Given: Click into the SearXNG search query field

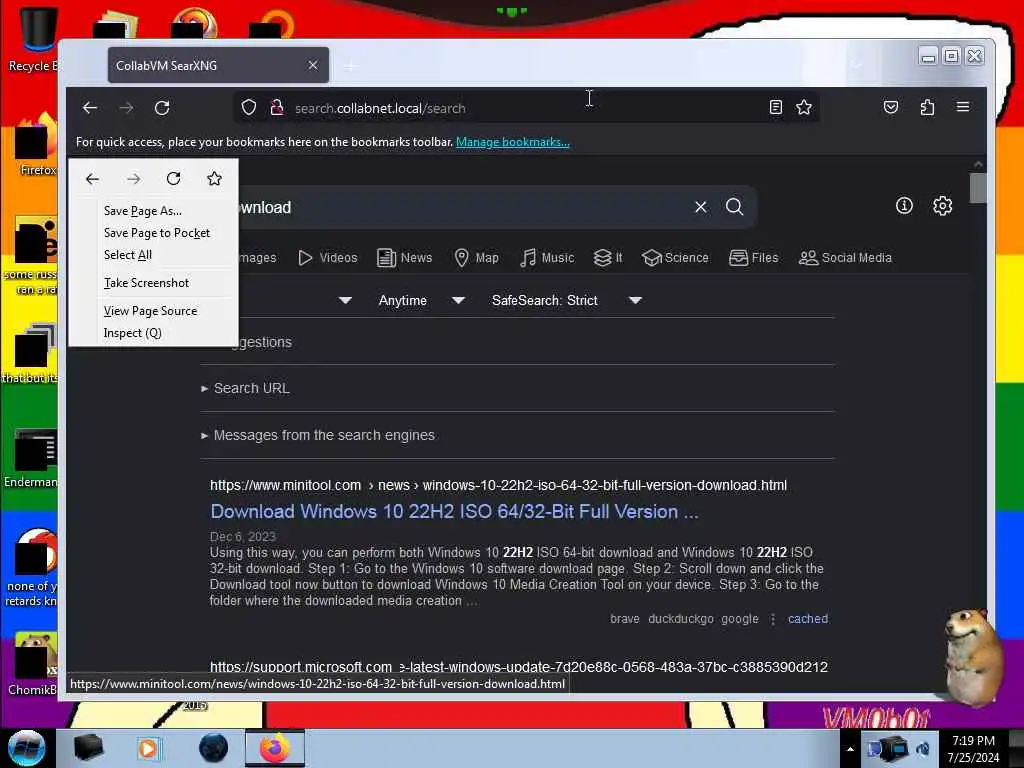Looking at the screenshot, I should tap(457, 207).
